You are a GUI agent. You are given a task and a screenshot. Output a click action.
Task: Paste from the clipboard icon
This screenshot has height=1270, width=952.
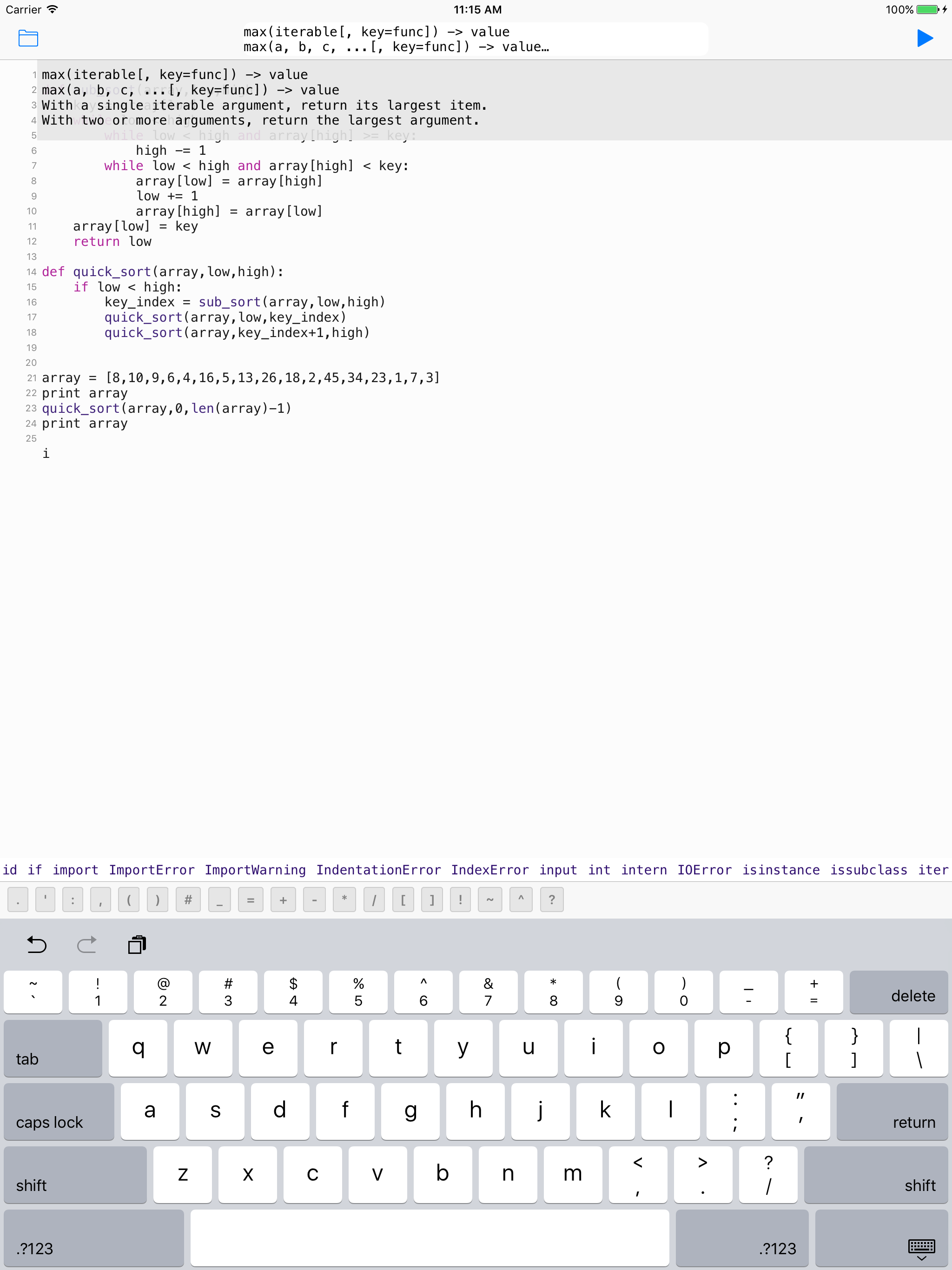tap(137, 945)
